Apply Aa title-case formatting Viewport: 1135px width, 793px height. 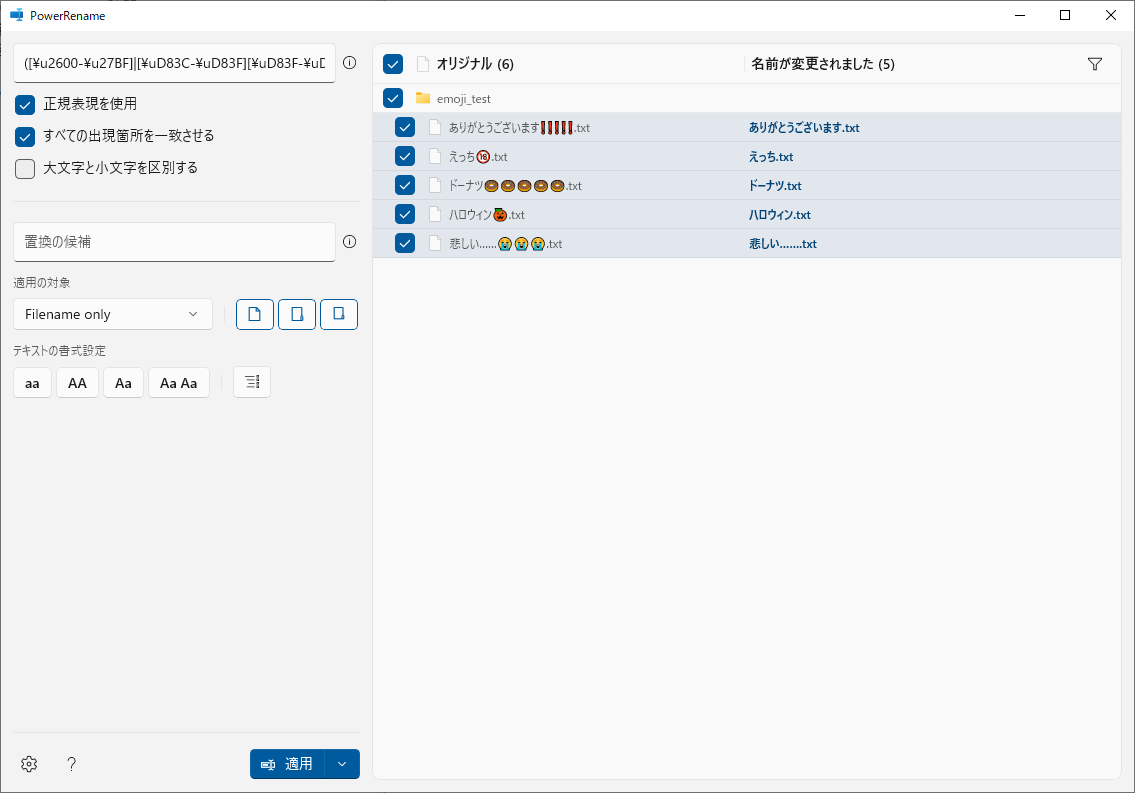(123, 383)
